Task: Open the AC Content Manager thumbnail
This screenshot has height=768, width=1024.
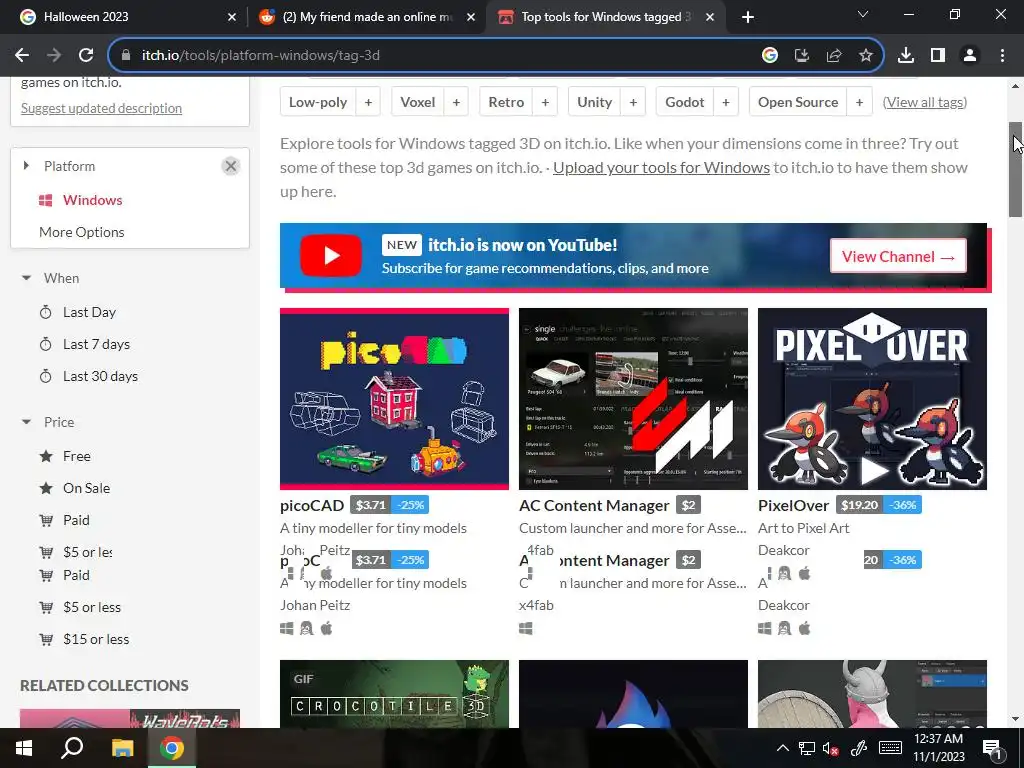Action: click(633, 399)
